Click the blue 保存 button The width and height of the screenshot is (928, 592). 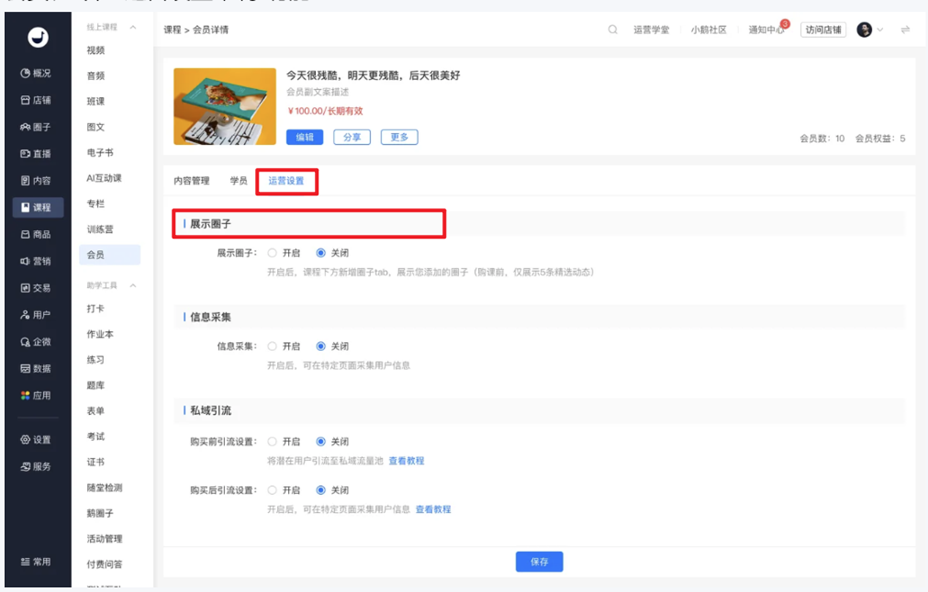(539, 562)
